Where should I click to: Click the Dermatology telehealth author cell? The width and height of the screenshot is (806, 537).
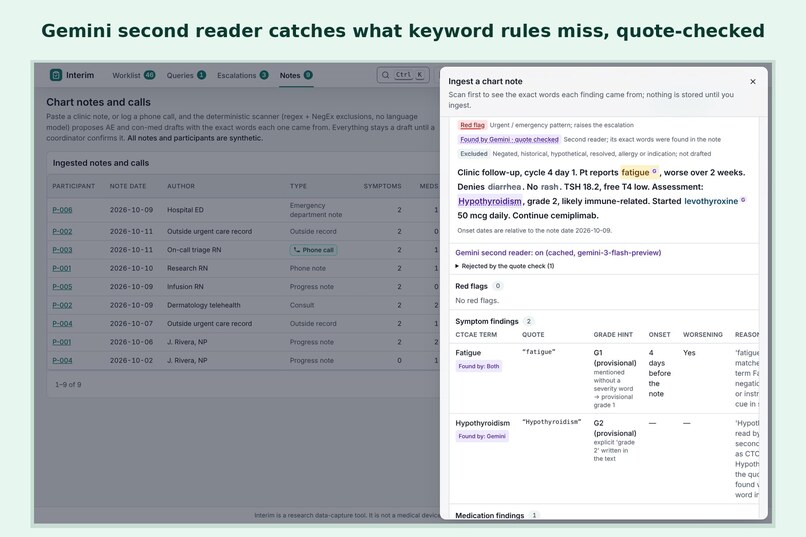[x=204, y=305]
